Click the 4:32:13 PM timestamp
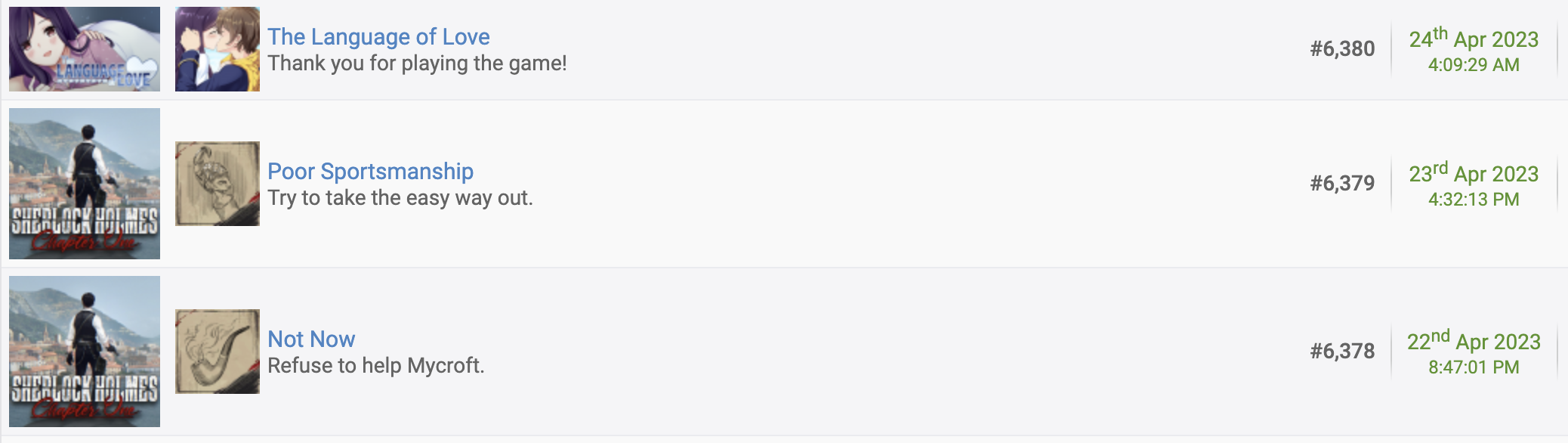Screen dimensions: 1568x443 (1474, 200)
